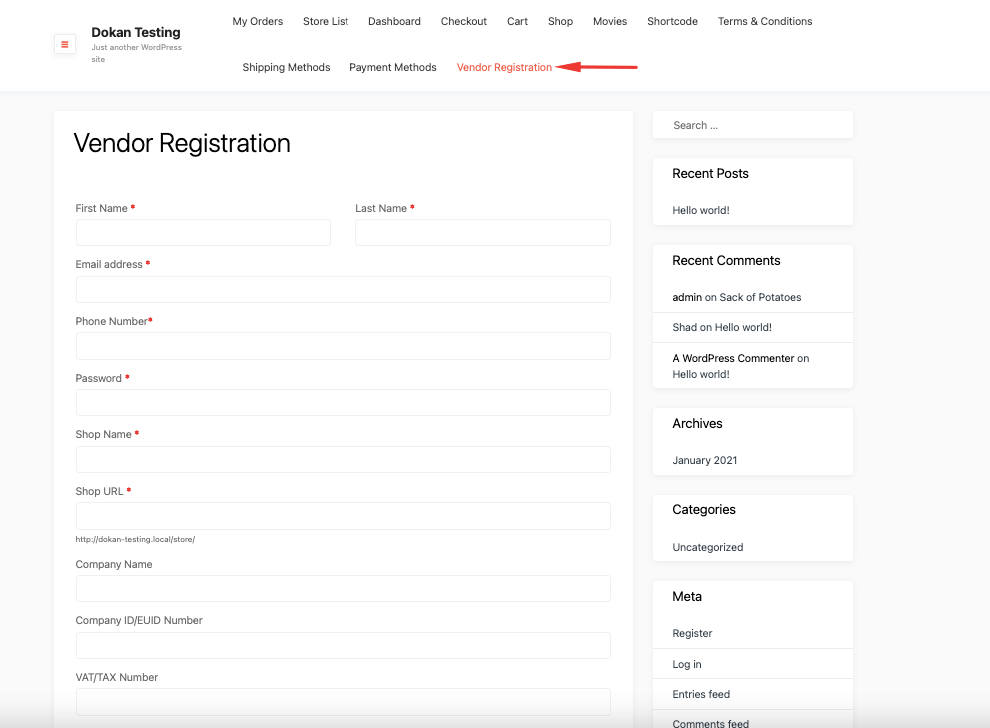Click Log in under Meta
The image size is (990, 728).
tap(686, 664)
